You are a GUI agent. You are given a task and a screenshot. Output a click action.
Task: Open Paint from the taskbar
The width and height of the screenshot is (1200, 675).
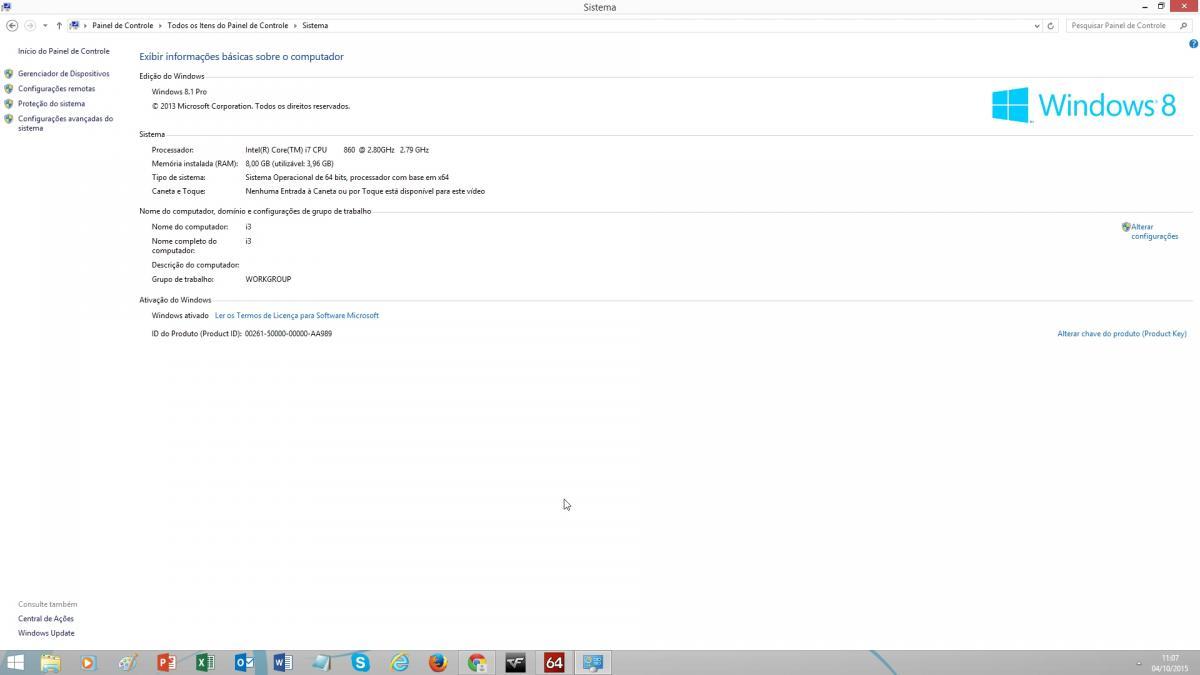pyautogui.click(x=127, y=662)
